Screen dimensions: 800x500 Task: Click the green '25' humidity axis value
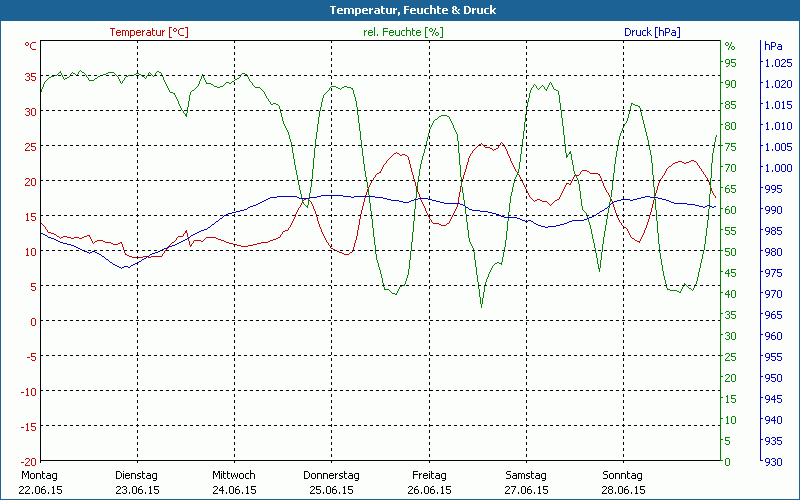731,357
